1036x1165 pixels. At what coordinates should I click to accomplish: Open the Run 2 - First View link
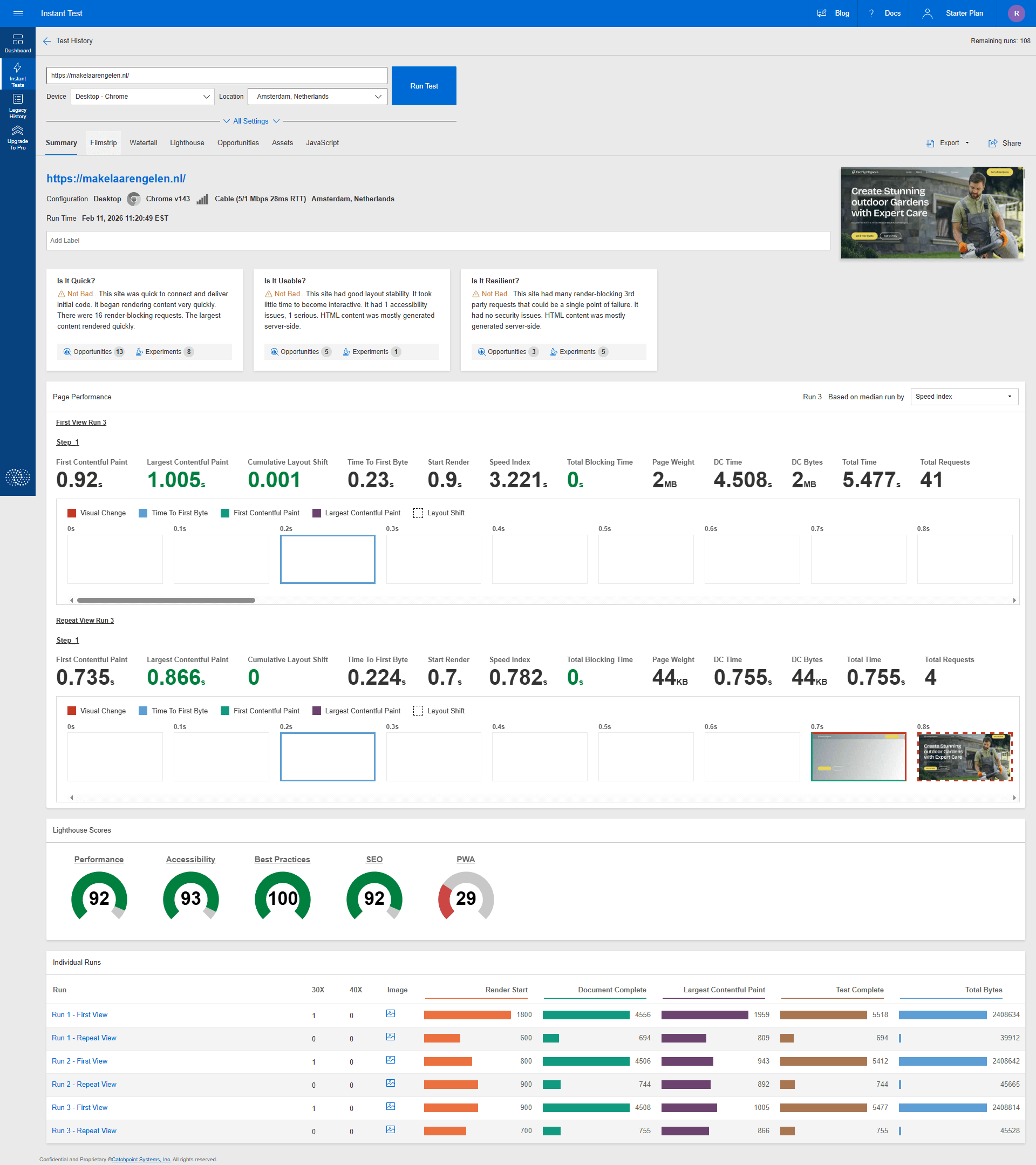(x=80, y=1061)
